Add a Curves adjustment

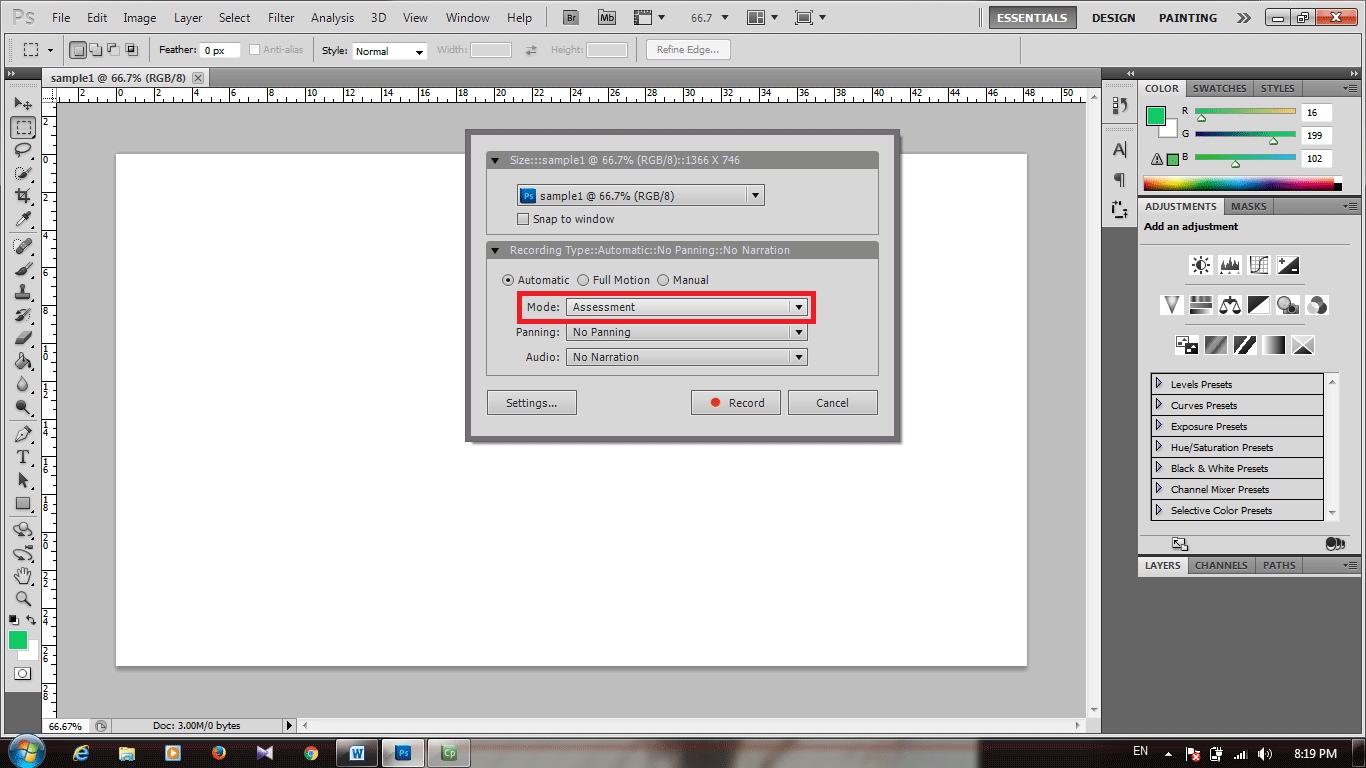(1259, 265)
